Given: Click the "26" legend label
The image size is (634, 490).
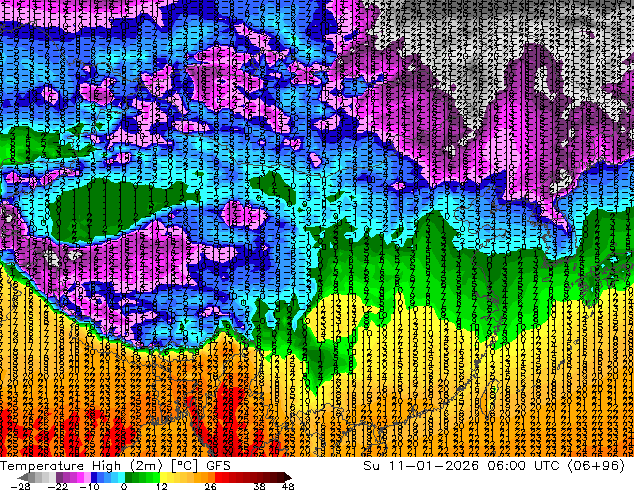Looking at the screenshot, I should coord(210,486).
